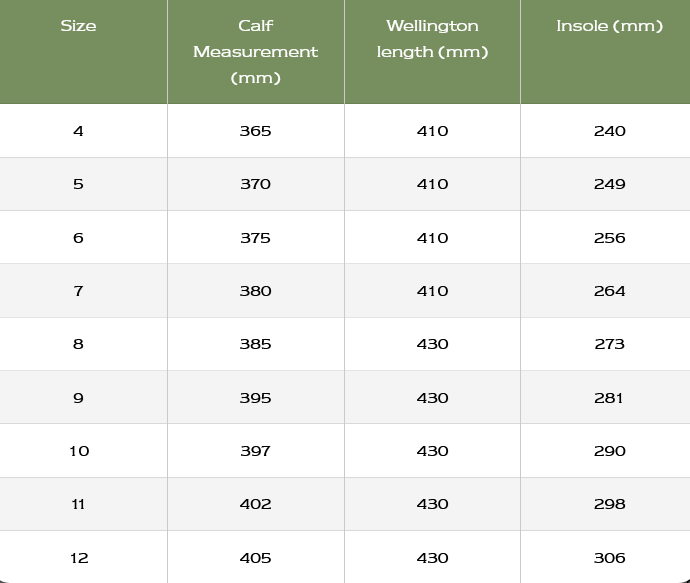
Task: Click the Size column header
Action: pyautogui.click(x=78, y=26)
